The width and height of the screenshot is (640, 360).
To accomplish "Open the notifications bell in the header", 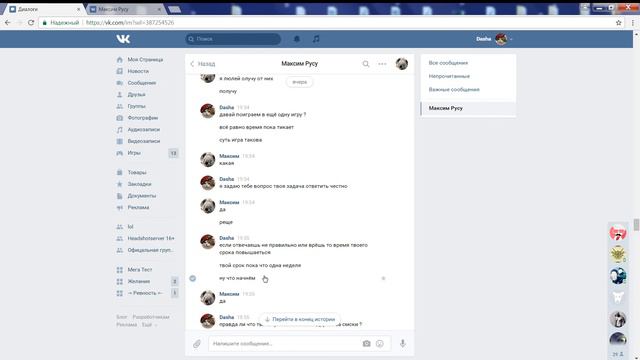I will tap(297, 39).
